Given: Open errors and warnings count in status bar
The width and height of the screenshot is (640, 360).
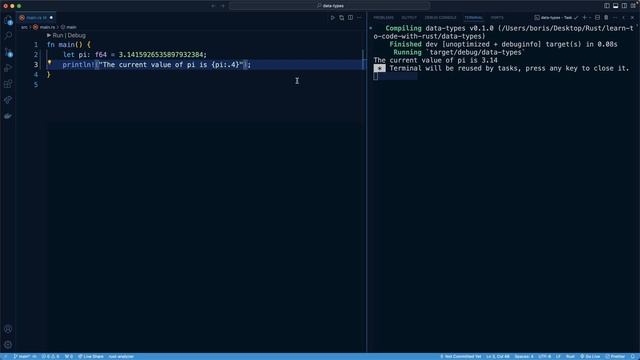Looking at the screenshot, I should 50,356.
